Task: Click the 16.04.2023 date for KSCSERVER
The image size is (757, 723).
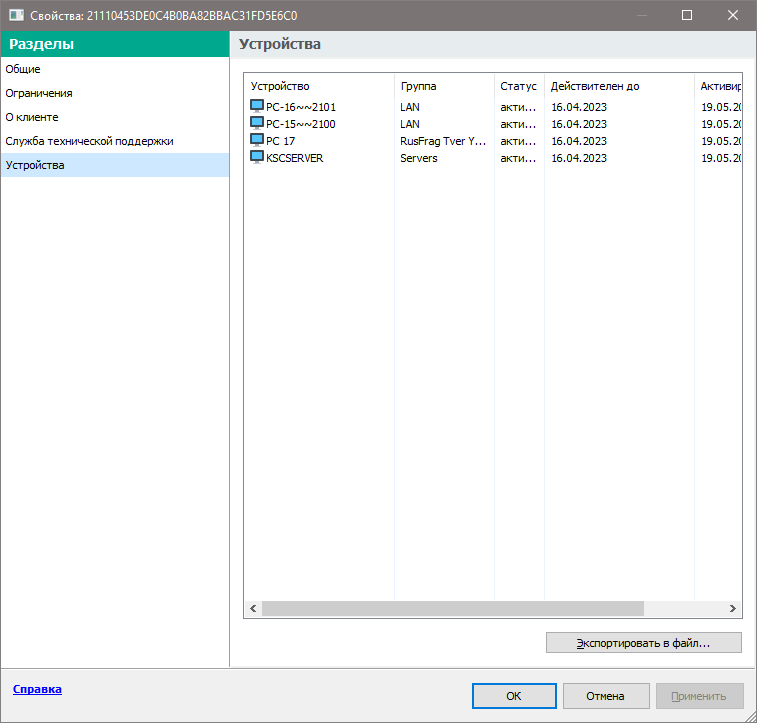Action: point(579,158)
